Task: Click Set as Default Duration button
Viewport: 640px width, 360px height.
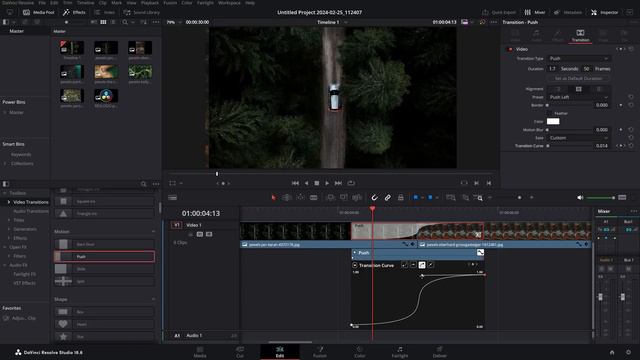Action: pos(578,78)
